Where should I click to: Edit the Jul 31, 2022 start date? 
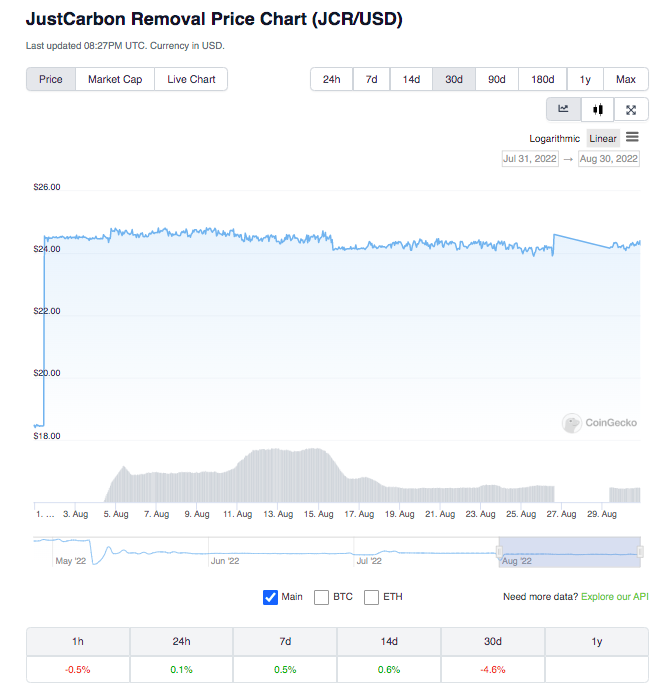pyautogui.click(x=530, y=159)
